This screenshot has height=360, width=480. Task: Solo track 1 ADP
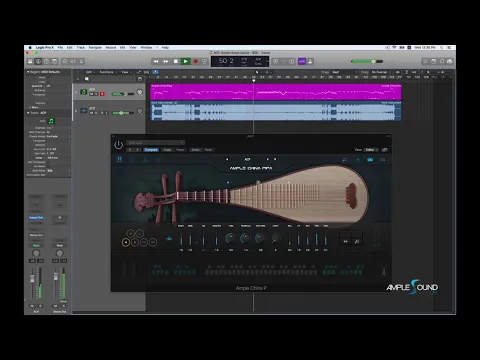click(x=96, y=94)
